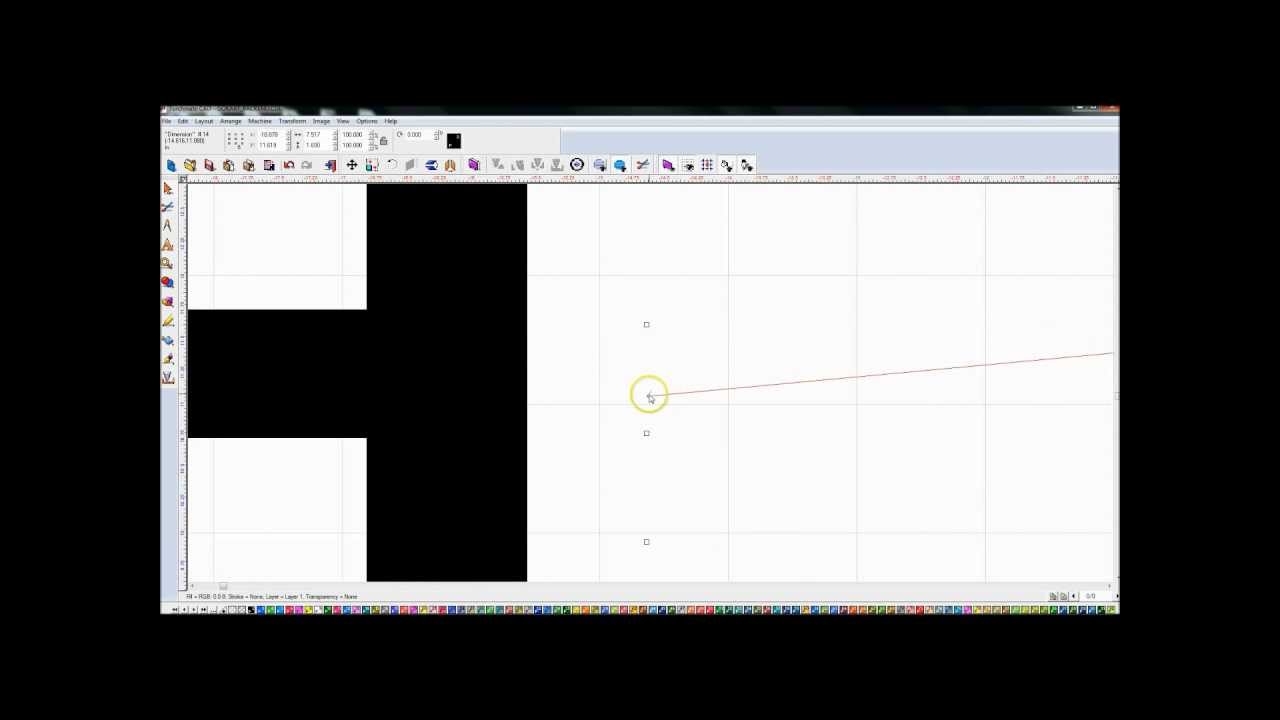Click the four-way move arrows icon
This screenshot has width=1280, height=720.
pyautogui.click(x=352, y=165)
